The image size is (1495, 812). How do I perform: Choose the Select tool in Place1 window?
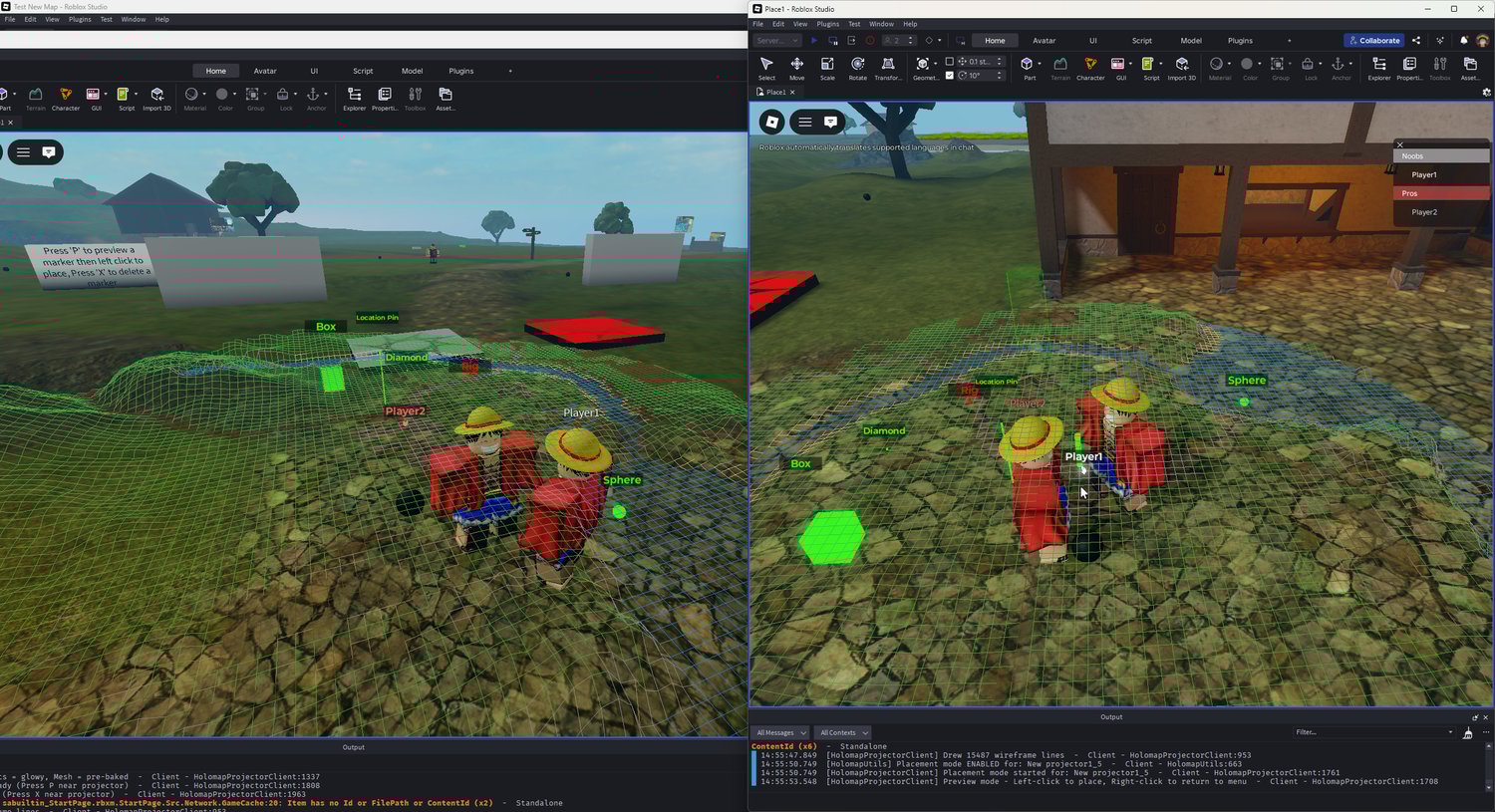pyautogui.click(x=766, y=68)
